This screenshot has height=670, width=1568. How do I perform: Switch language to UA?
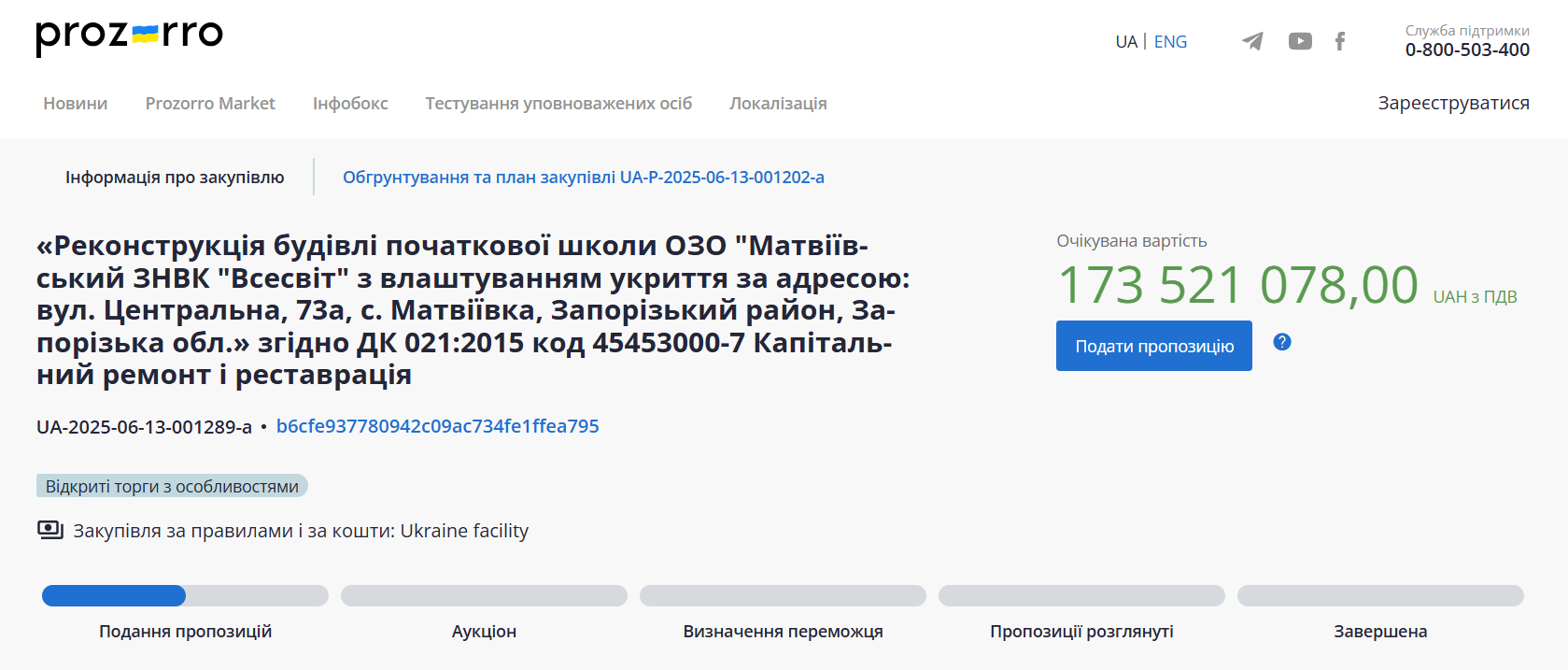point(1126,42)
